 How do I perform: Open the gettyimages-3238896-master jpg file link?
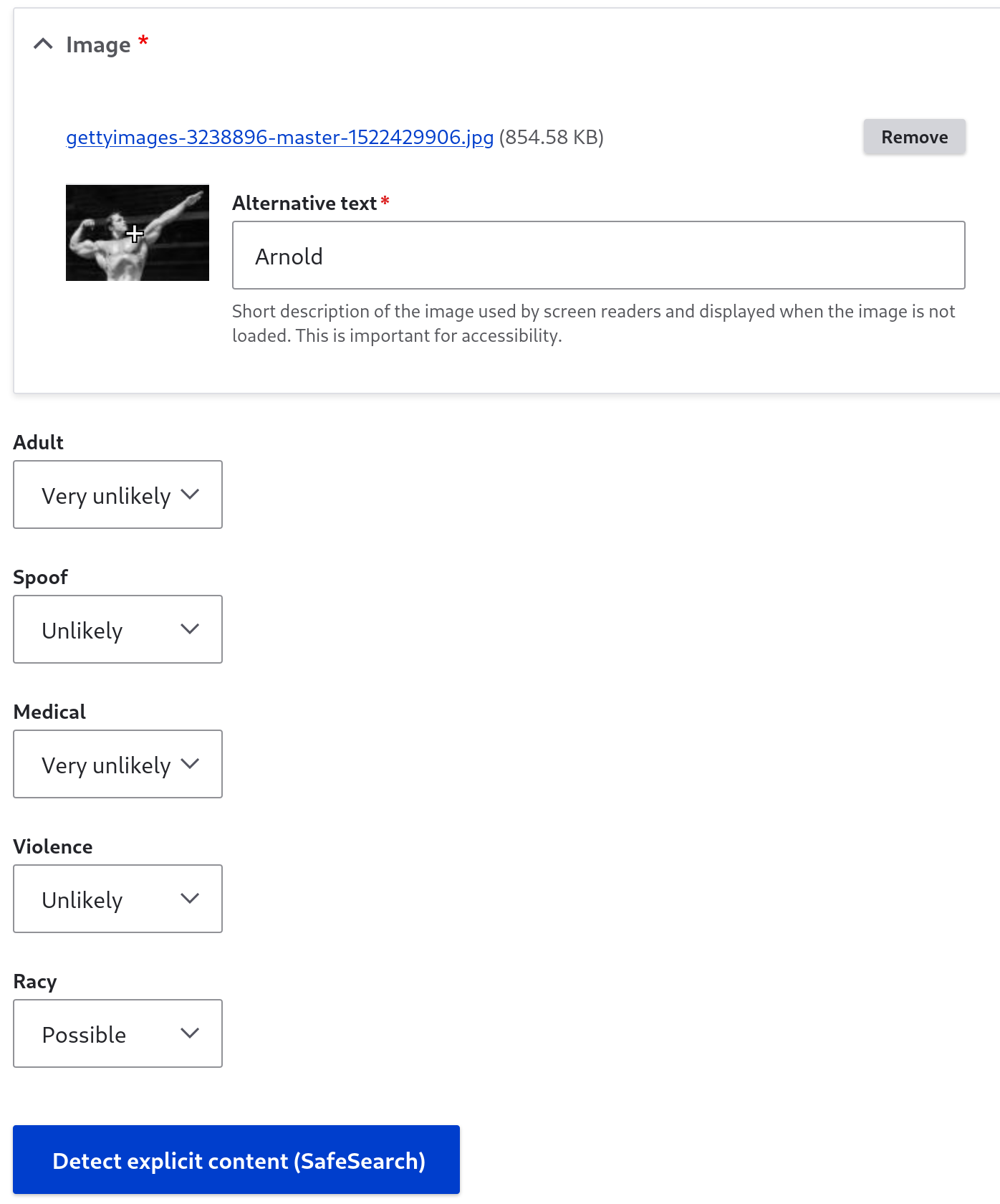coord(280,137)
